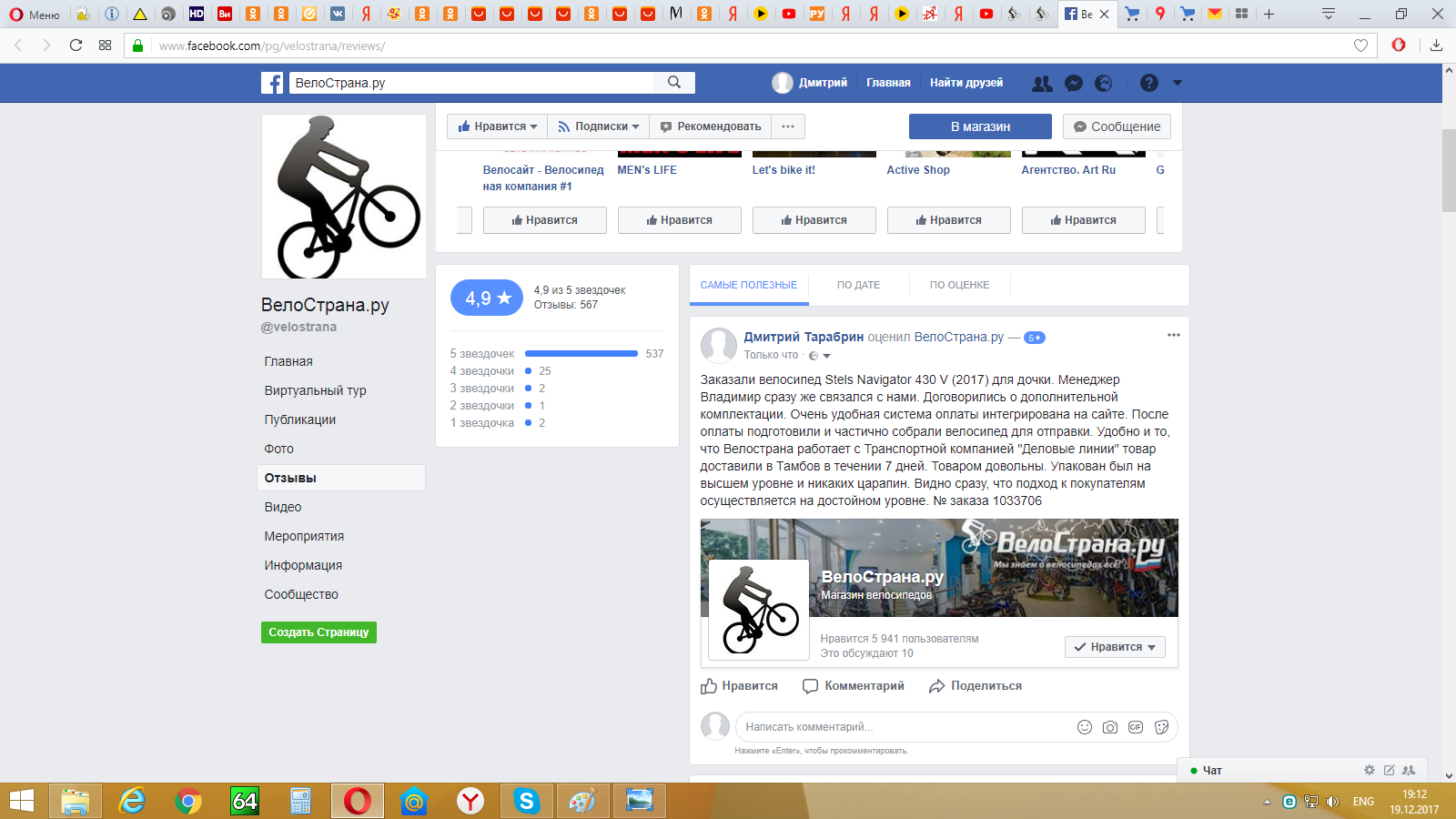Open friend requests icon
Image resolution: width=1456 pixels, height=819 pixels.
(1042, 83)
